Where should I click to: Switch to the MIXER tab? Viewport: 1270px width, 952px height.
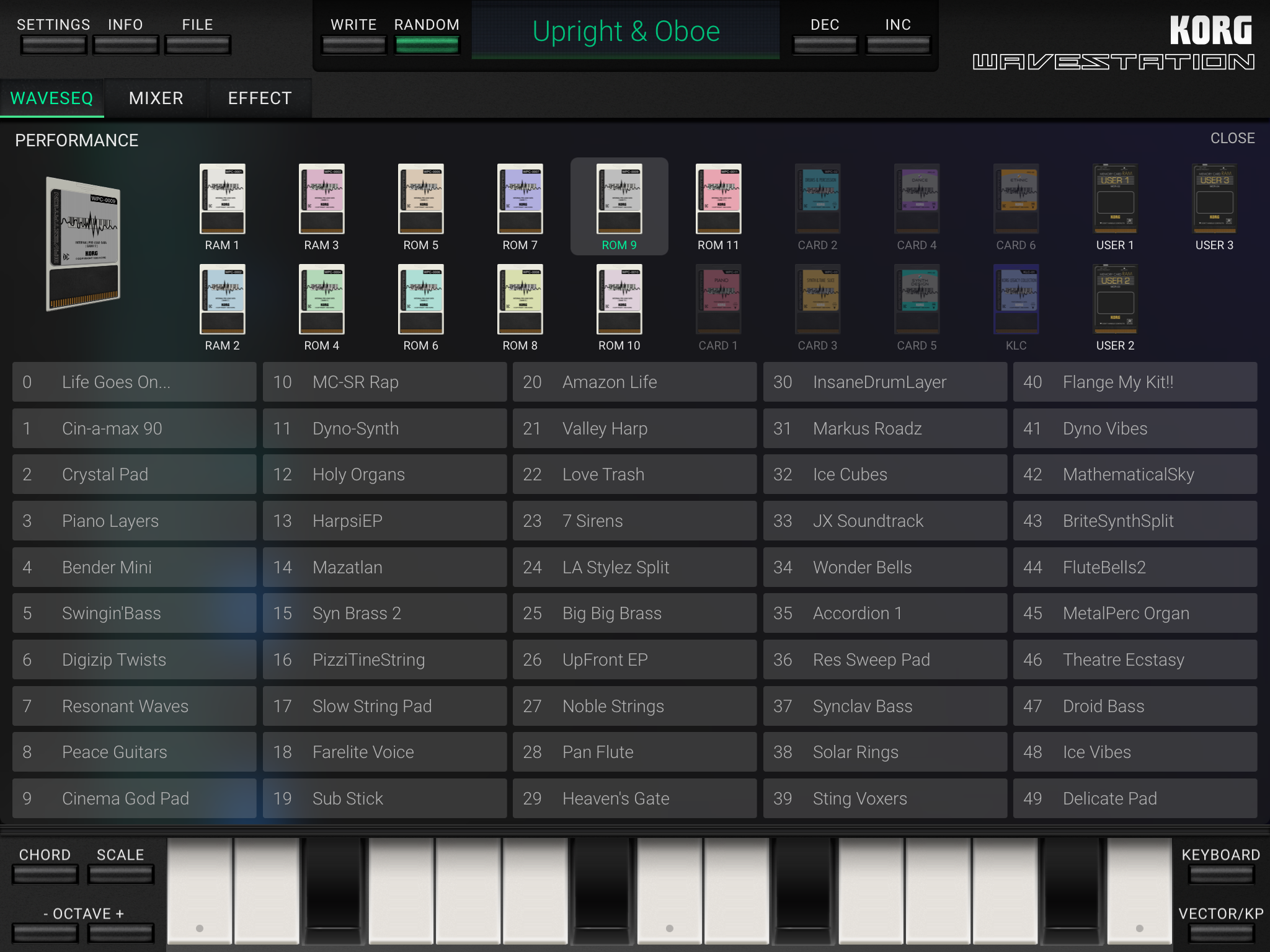[x=156, y=98]
